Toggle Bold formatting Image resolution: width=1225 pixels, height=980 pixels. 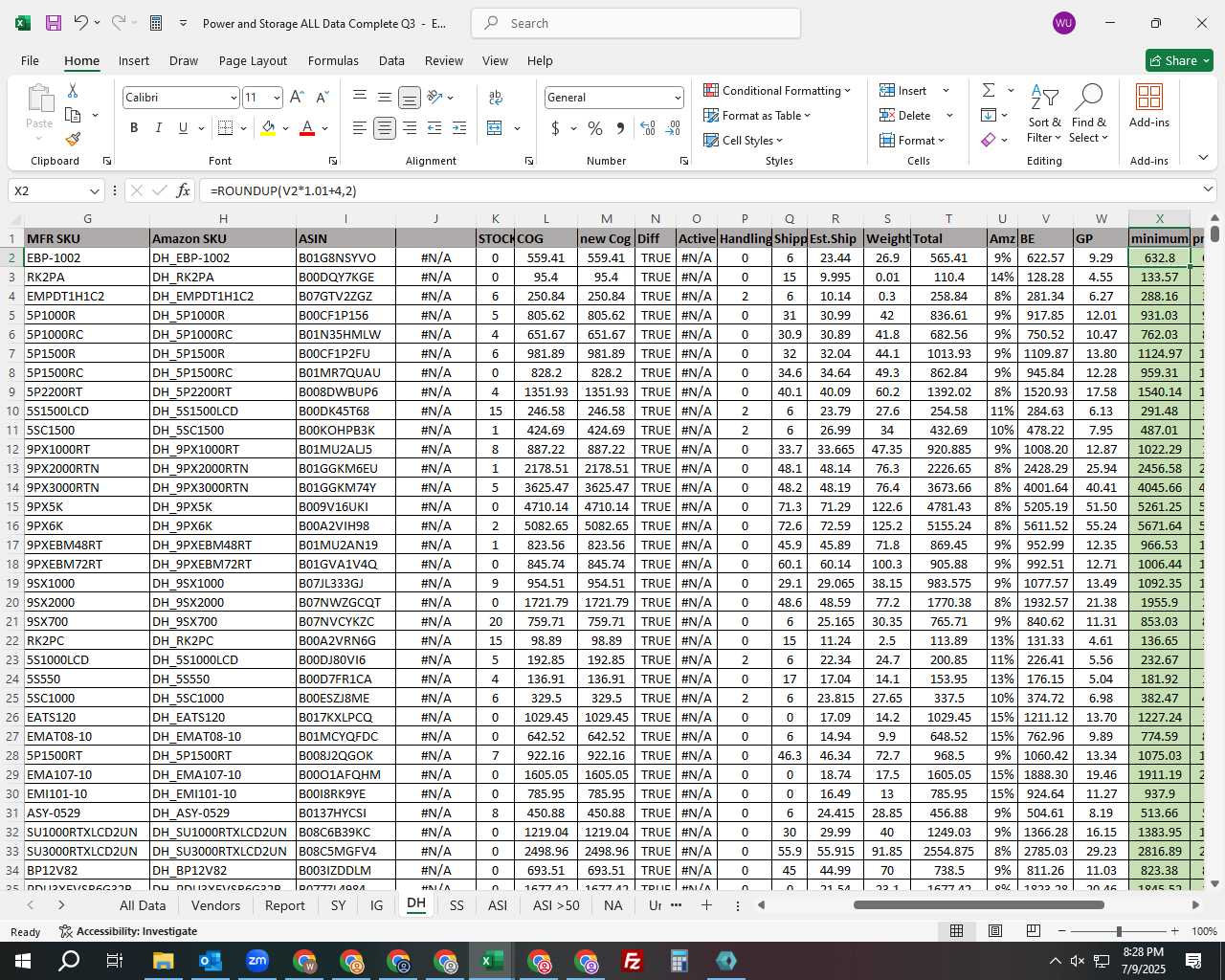tap(134, 127)
